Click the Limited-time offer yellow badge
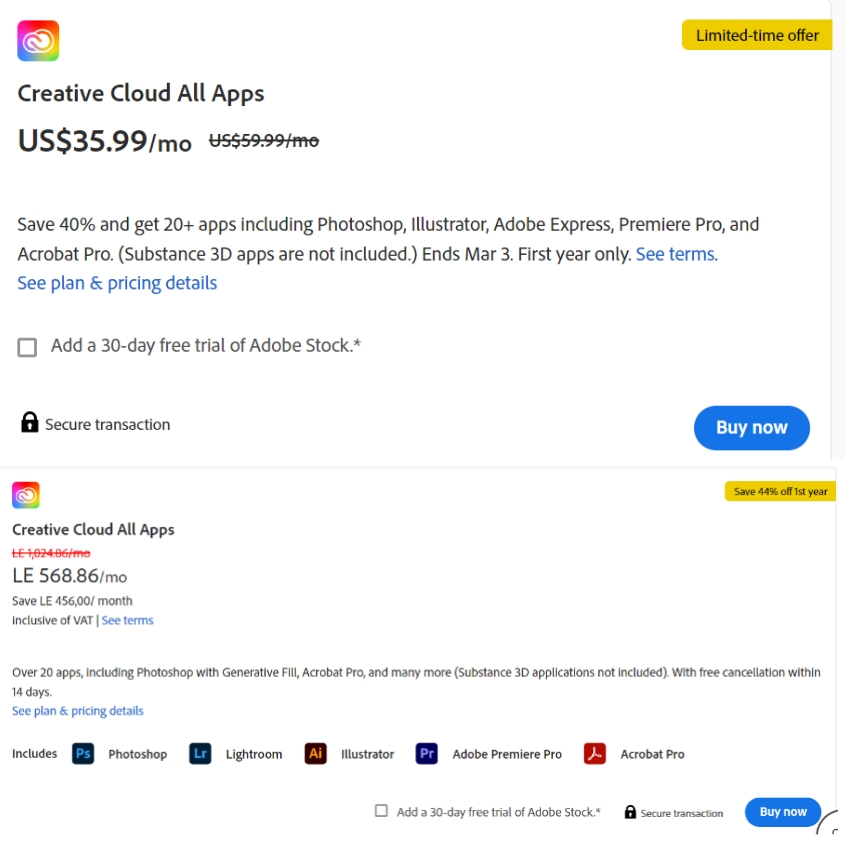 point(757,35)
